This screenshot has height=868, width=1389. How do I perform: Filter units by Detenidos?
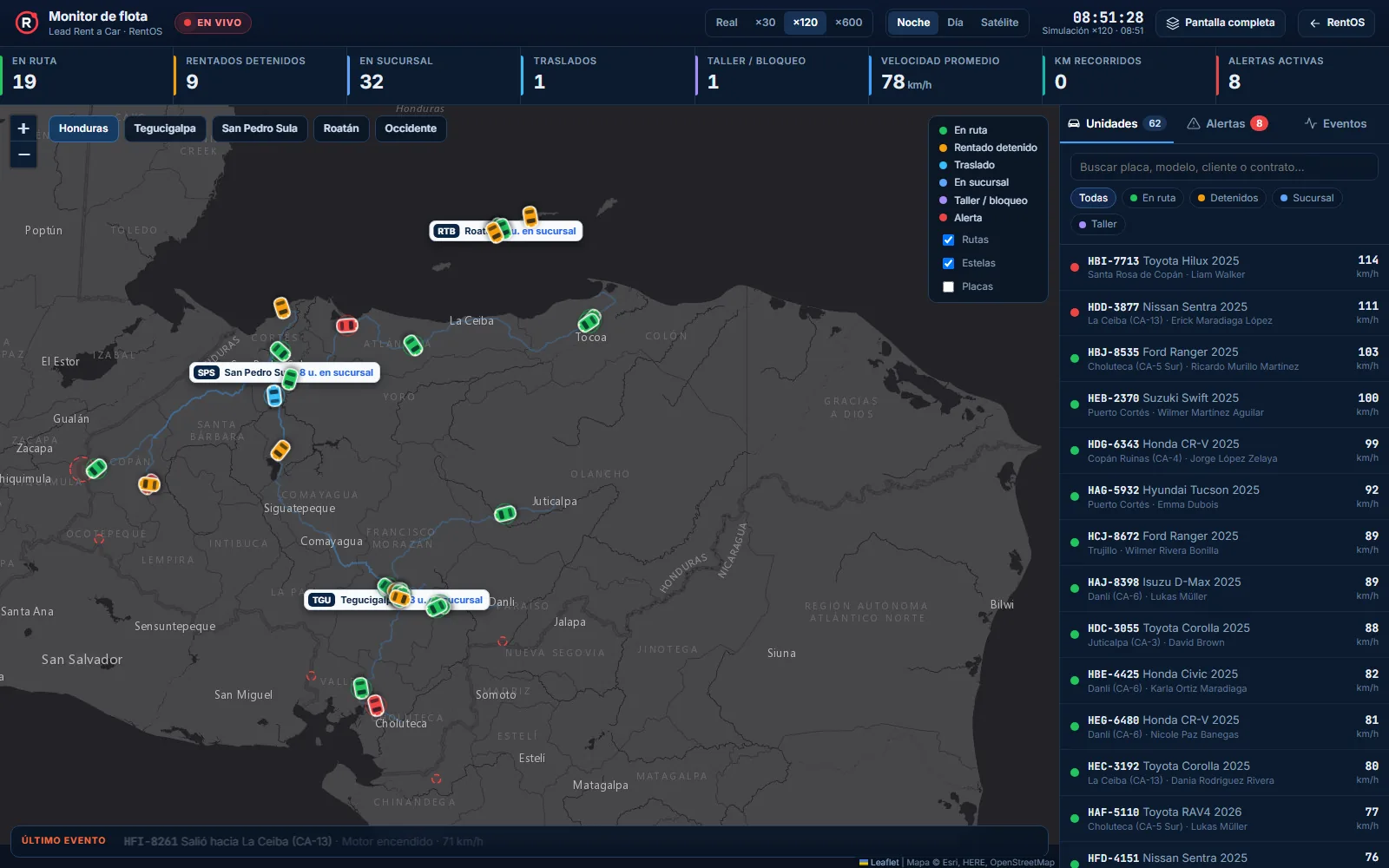click(x=1228, y=198)
